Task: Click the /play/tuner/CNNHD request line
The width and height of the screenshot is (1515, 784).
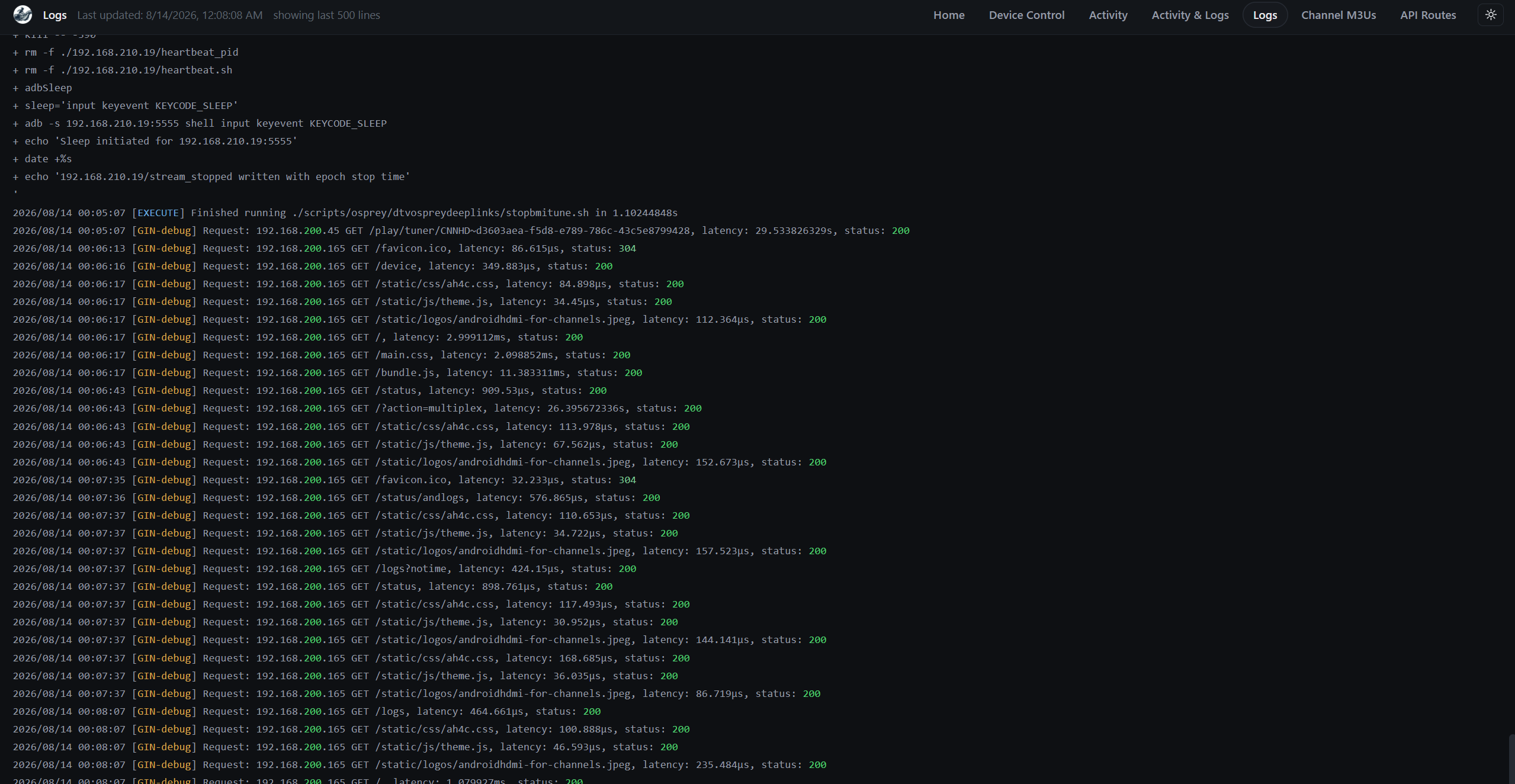Action: point(461,230)
